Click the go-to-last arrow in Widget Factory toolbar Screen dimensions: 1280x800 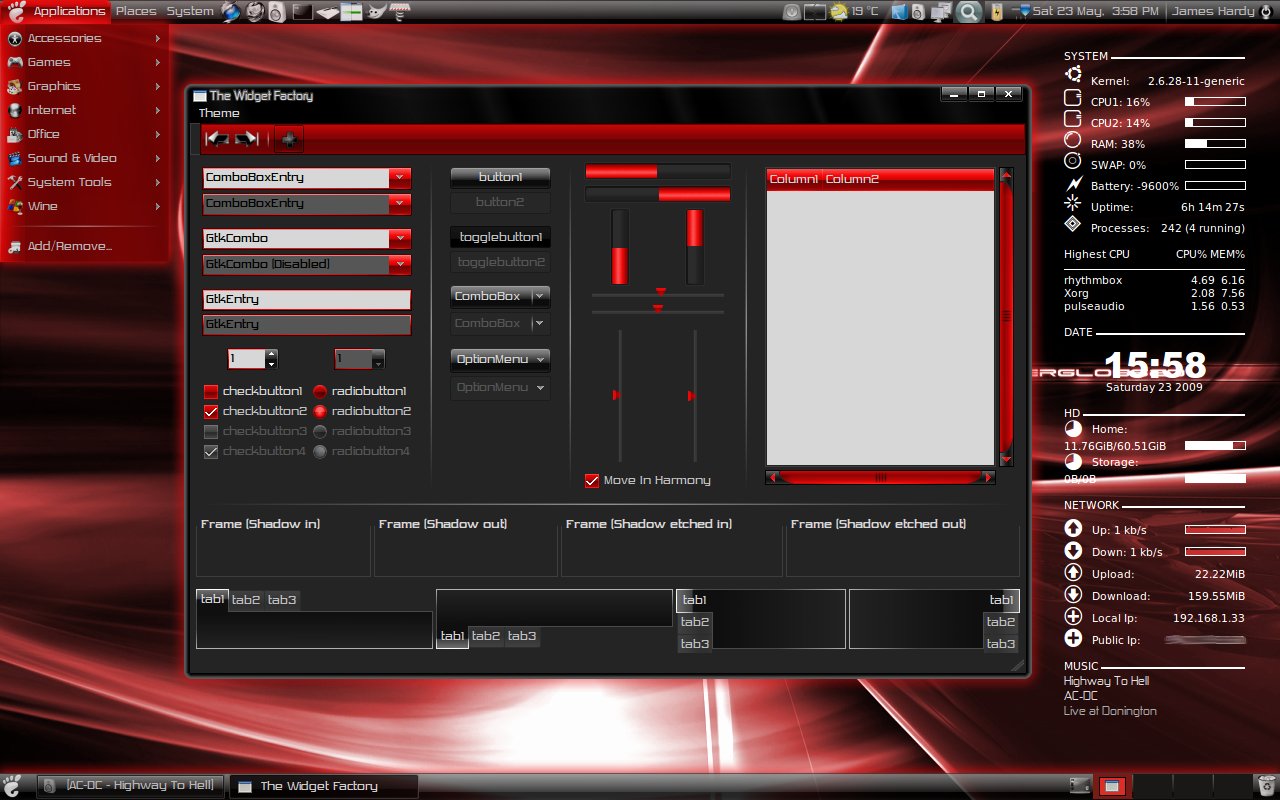pyautogui.click(x=247, y=139)
